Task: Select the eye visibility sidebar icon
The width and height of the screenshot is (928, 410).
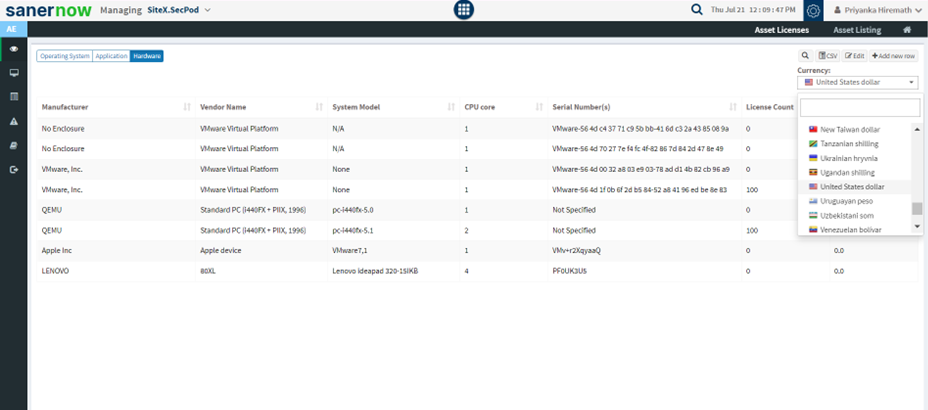Action: (x=14, y=49)
